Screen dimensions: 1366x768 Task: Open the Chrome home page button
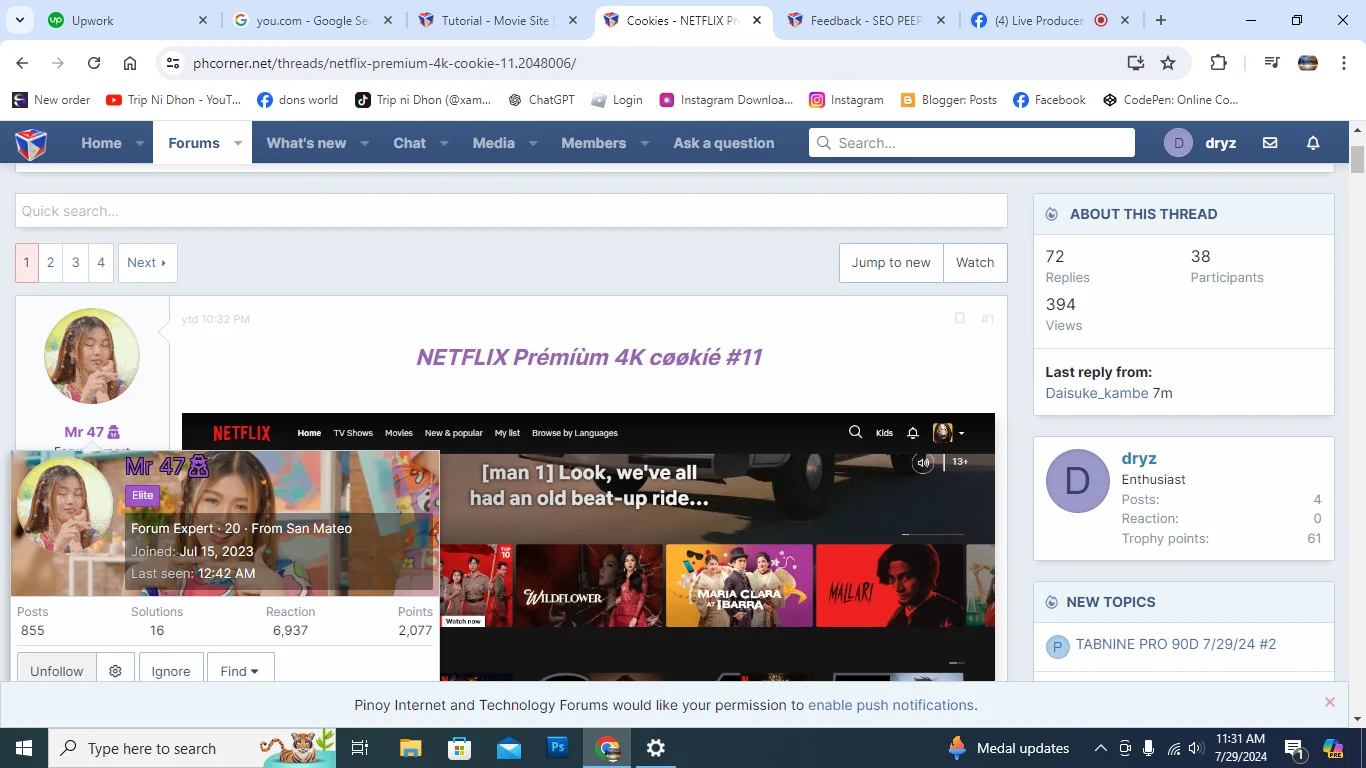(130, 63)
